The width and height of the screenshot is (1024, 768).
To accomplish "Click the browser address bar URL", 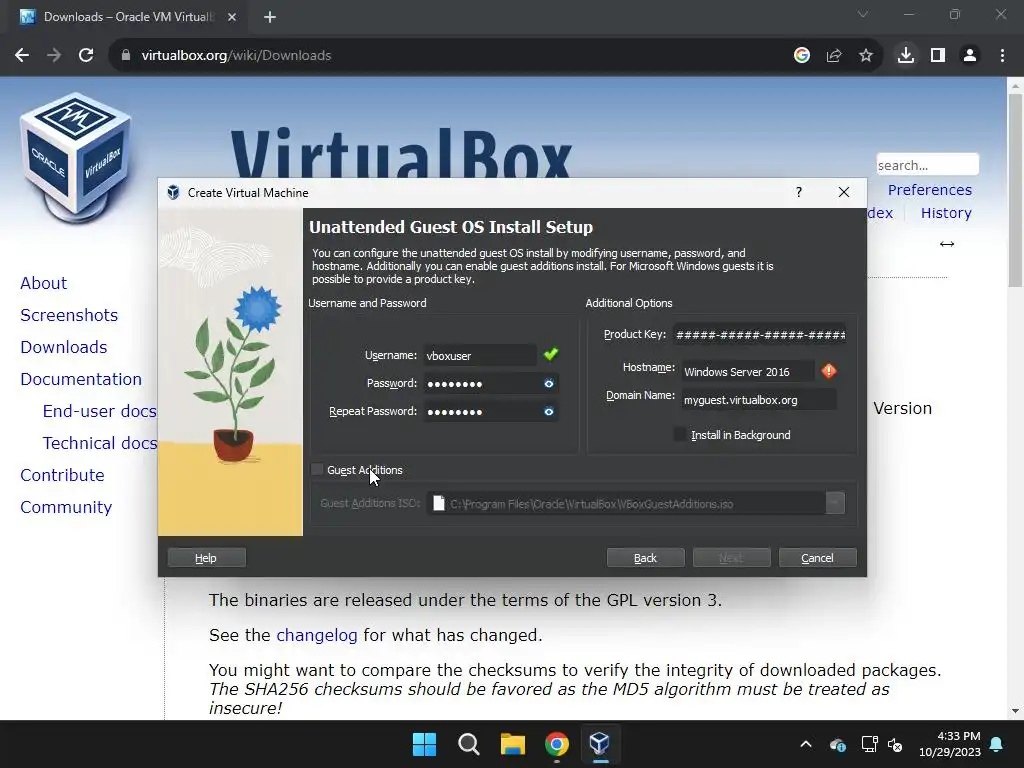I will tap(236, 56).
